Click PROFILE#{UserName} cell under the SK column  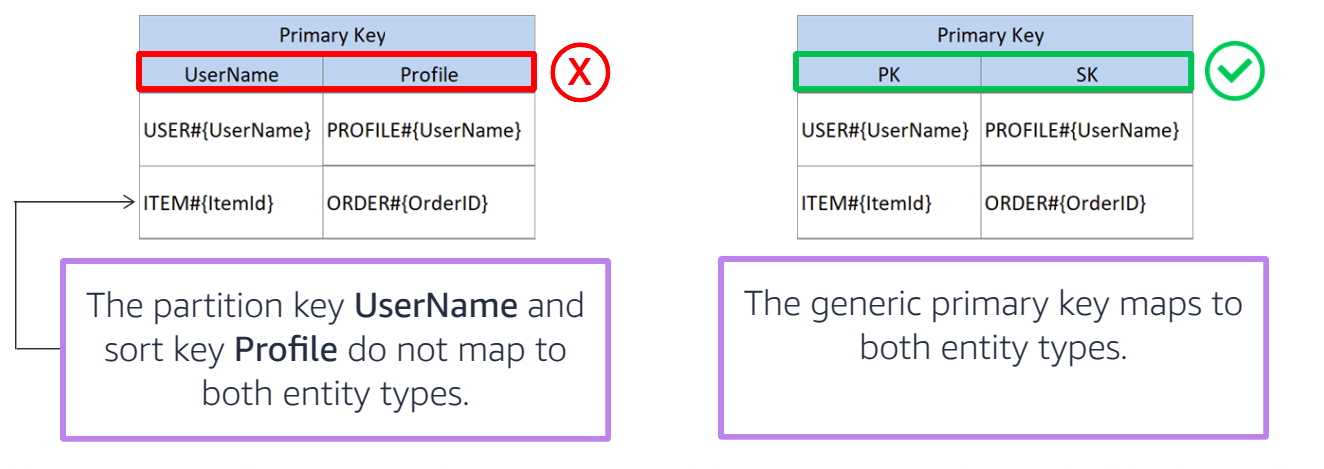[1087, 130]
